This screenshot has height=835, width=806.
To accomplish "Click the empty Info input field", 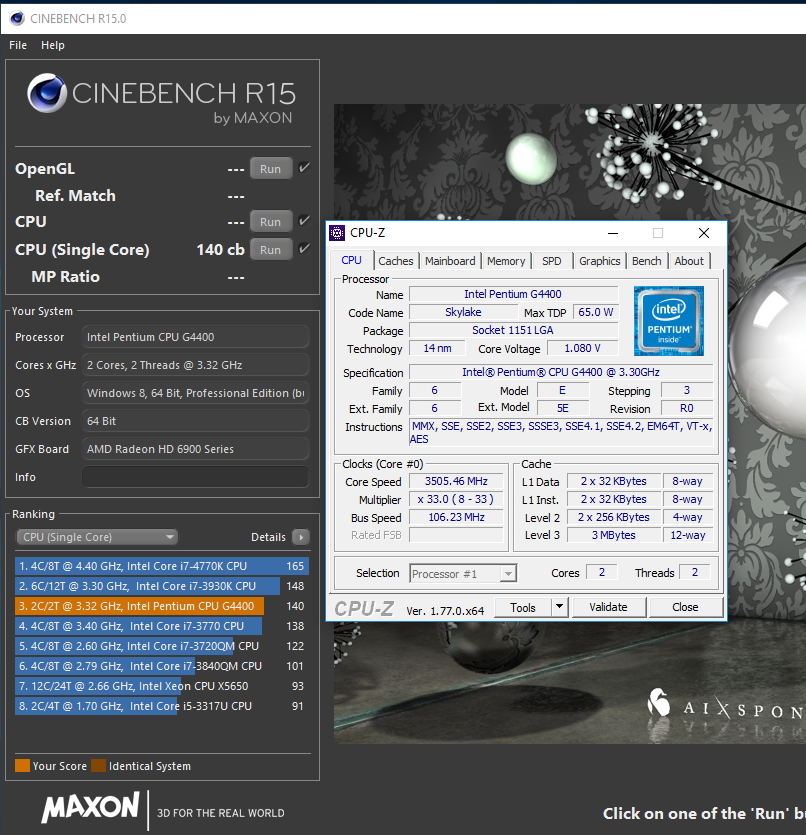I will tap(195, 477).
